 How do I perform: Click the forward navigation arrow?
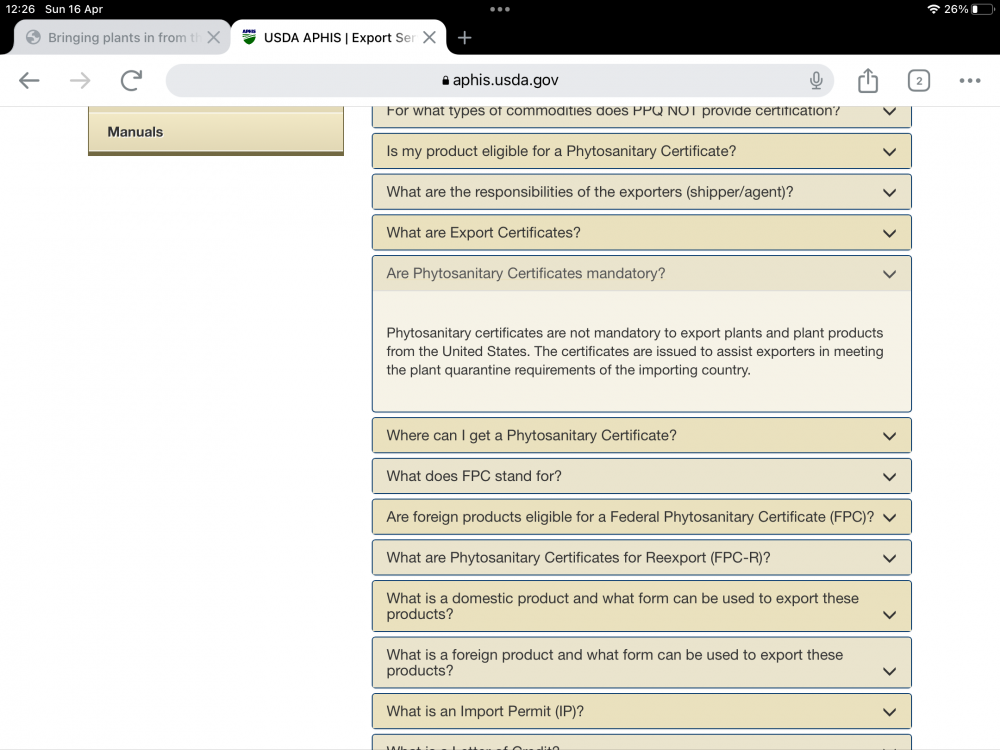coord(80,80)
